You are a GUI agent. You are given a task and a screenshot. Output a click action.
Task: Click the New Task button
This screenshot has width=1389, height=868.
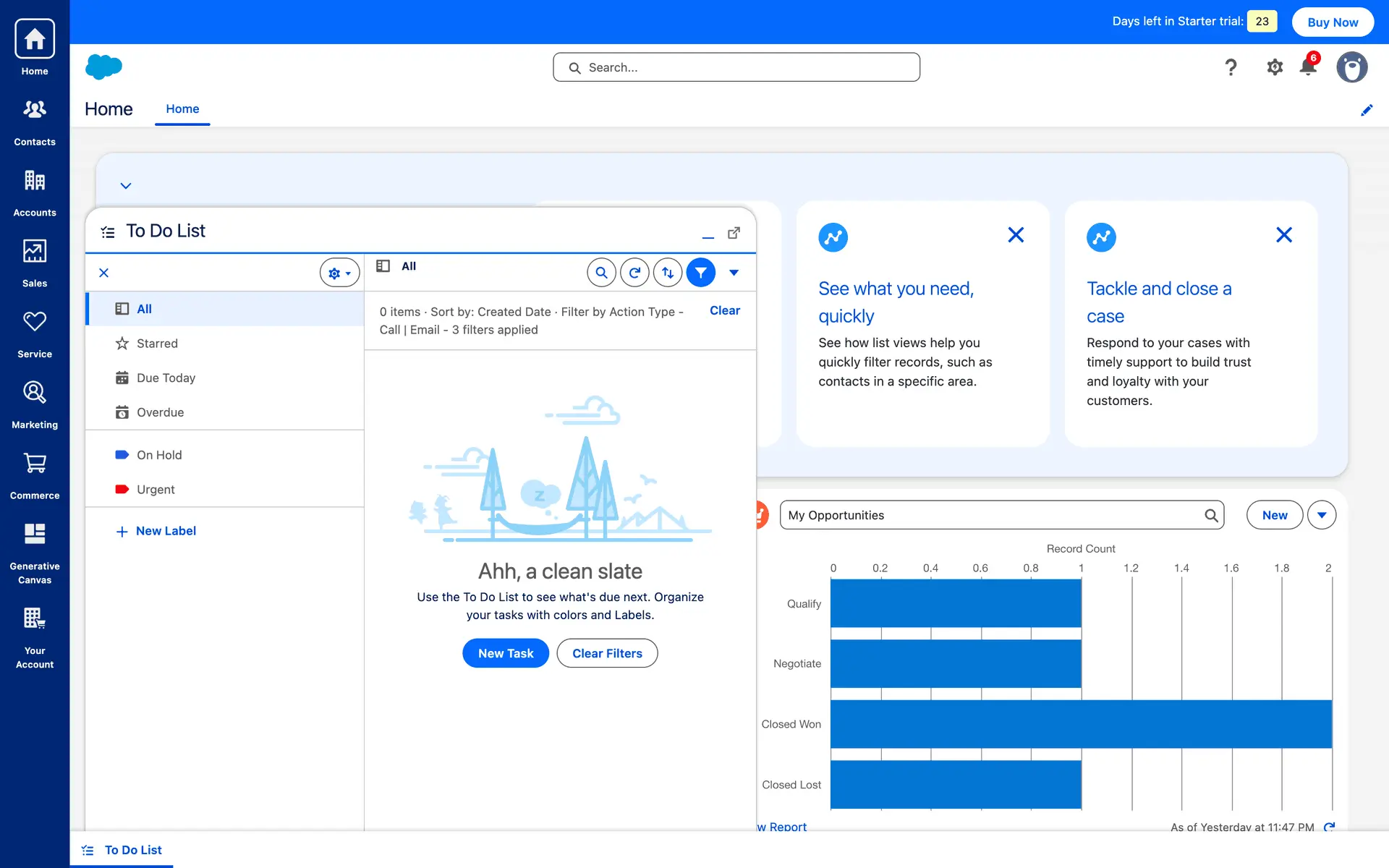click(x=505, y=653)
